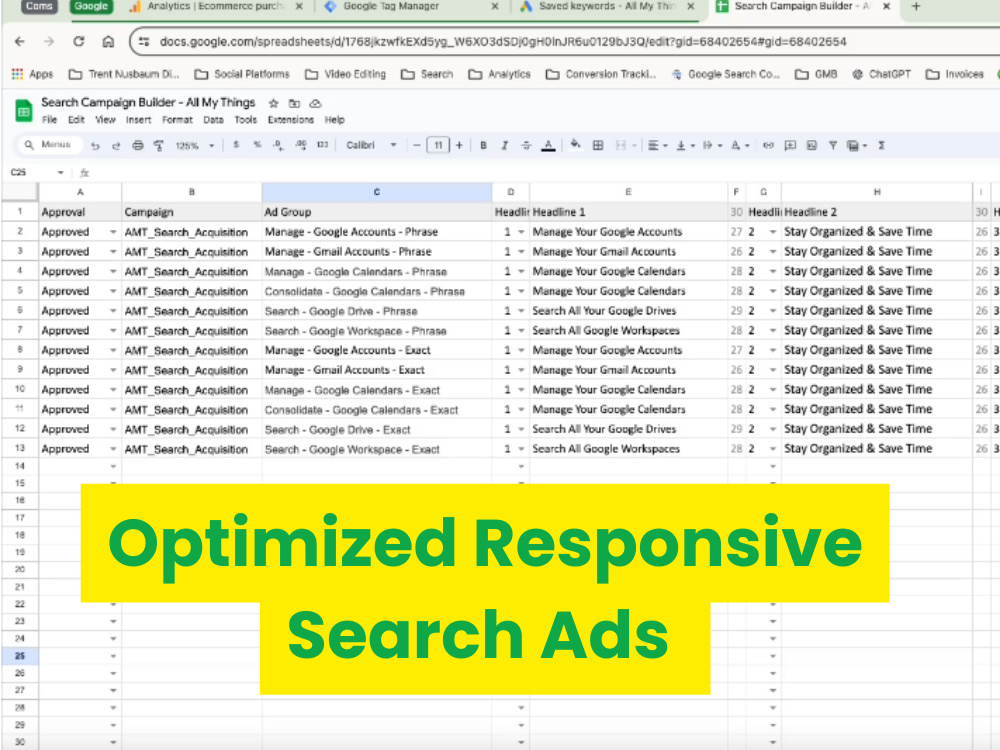This screenshot has height=750, width=1000.
Task: Open the fill color picker
Action: (x=575, y=145)
